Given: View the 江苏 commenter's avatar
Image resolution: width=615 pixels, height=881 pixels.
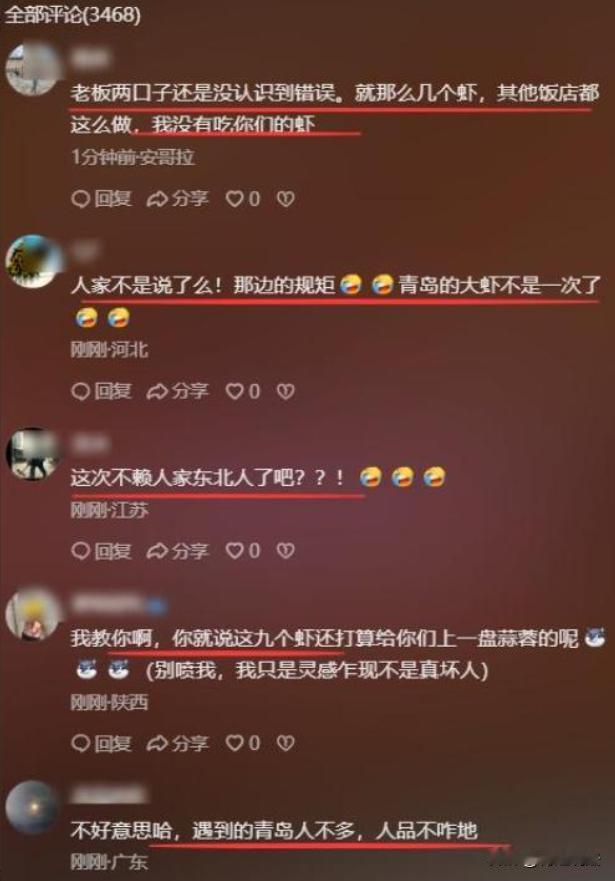Looking at the screenshot, I should pos(33,454).
